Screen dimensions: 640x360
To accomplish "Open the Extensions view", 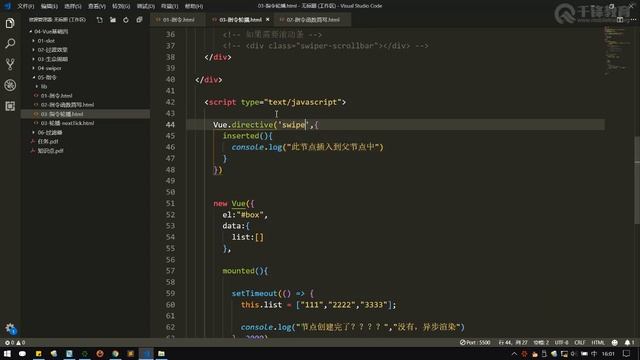I will click(10, 106).
